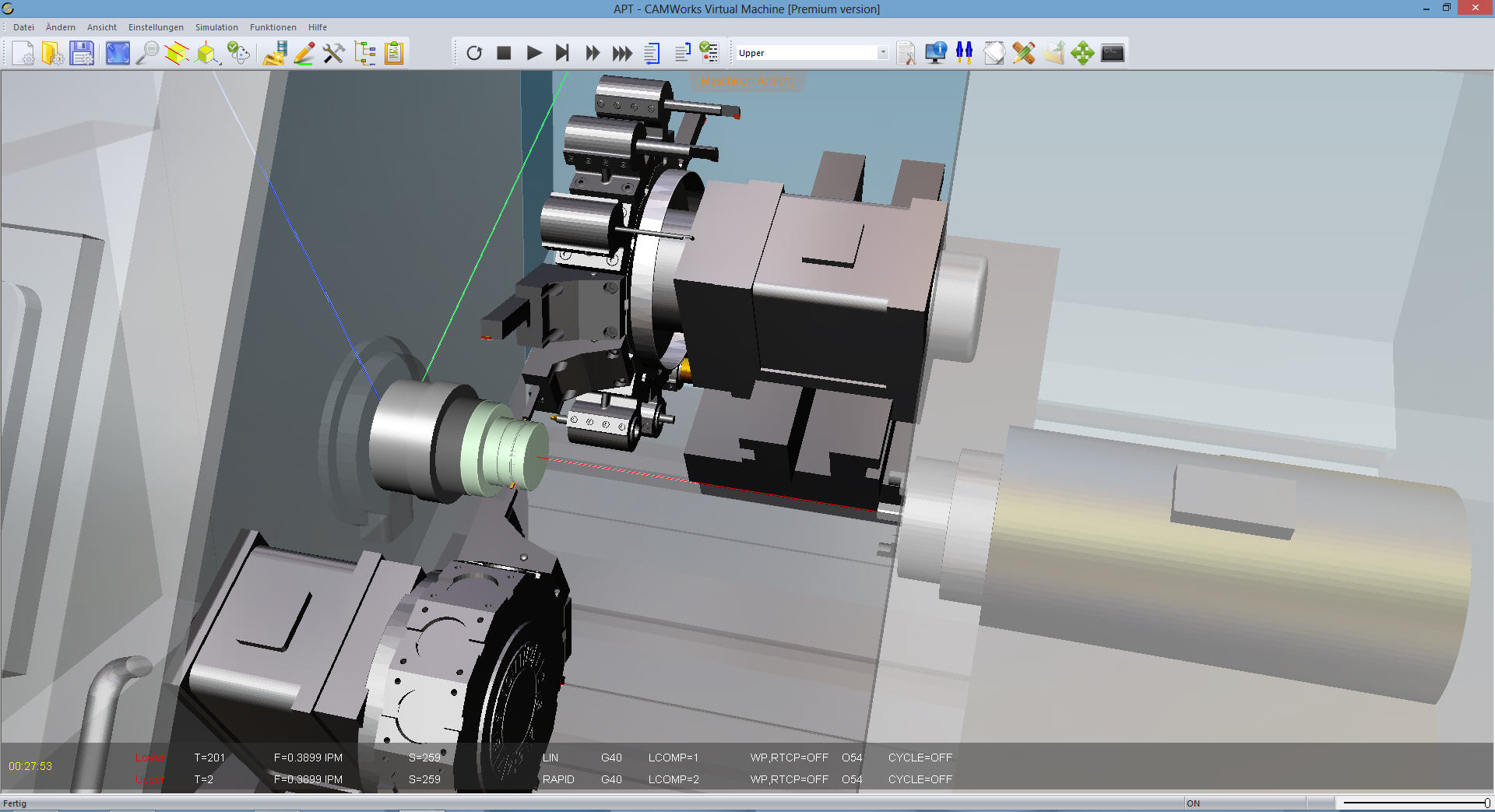Screen dimensions: 1495x812
Task: Open the Einstellungen menu
Action: coord(156,27)
